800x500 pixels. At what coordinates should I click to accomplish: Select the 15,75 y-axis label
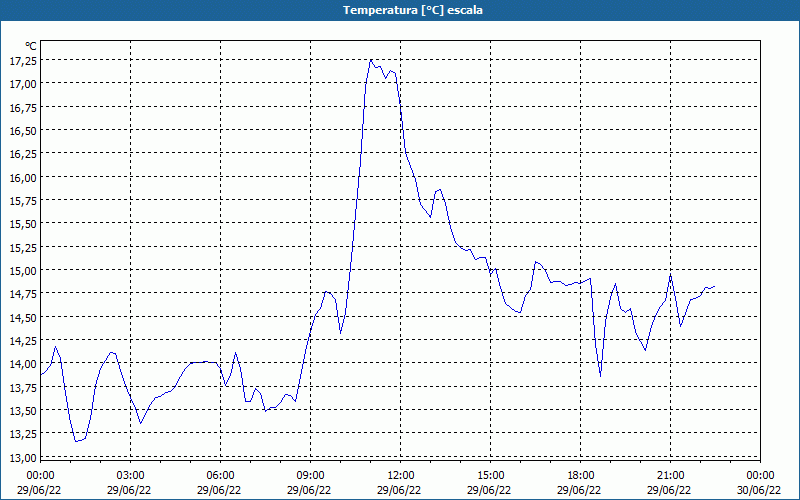tap(23, 201)
